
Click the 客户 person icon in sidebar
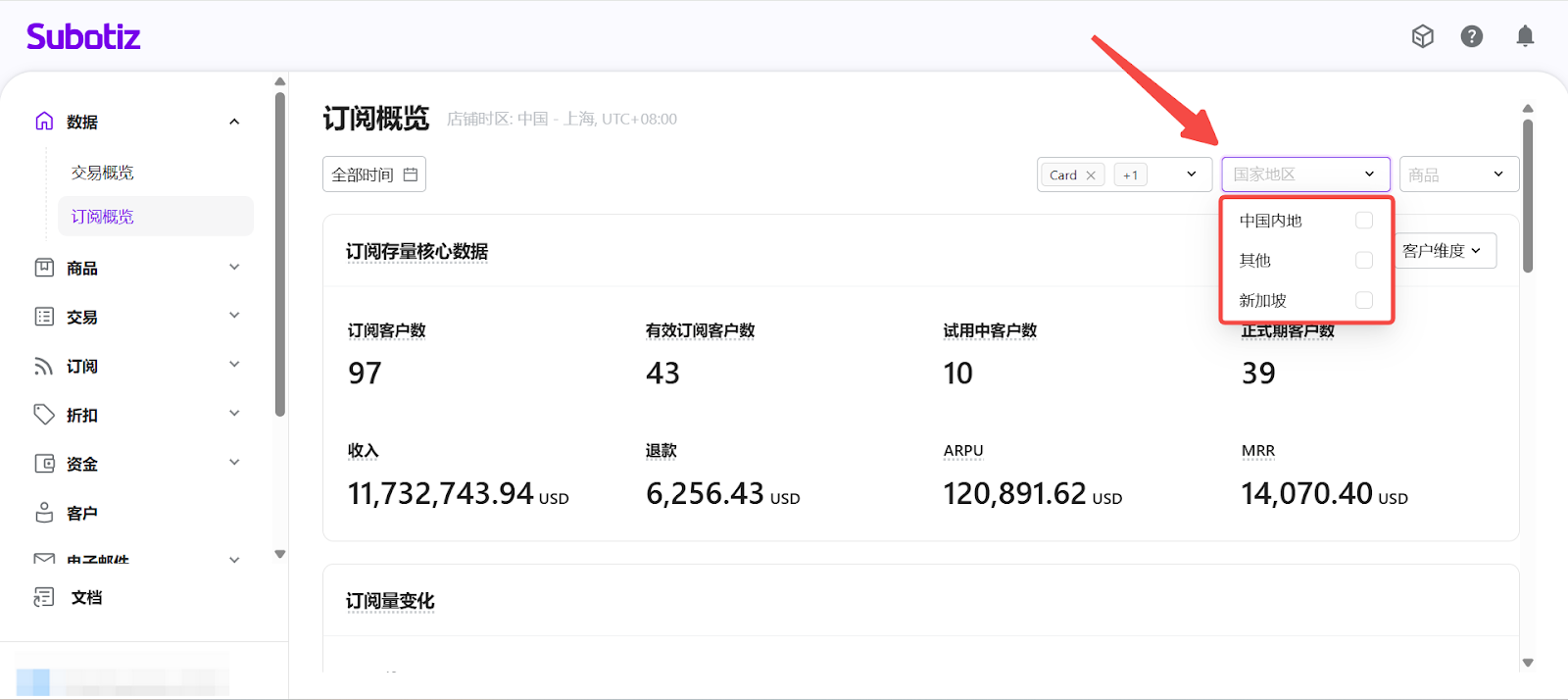[x=44, y=513]
